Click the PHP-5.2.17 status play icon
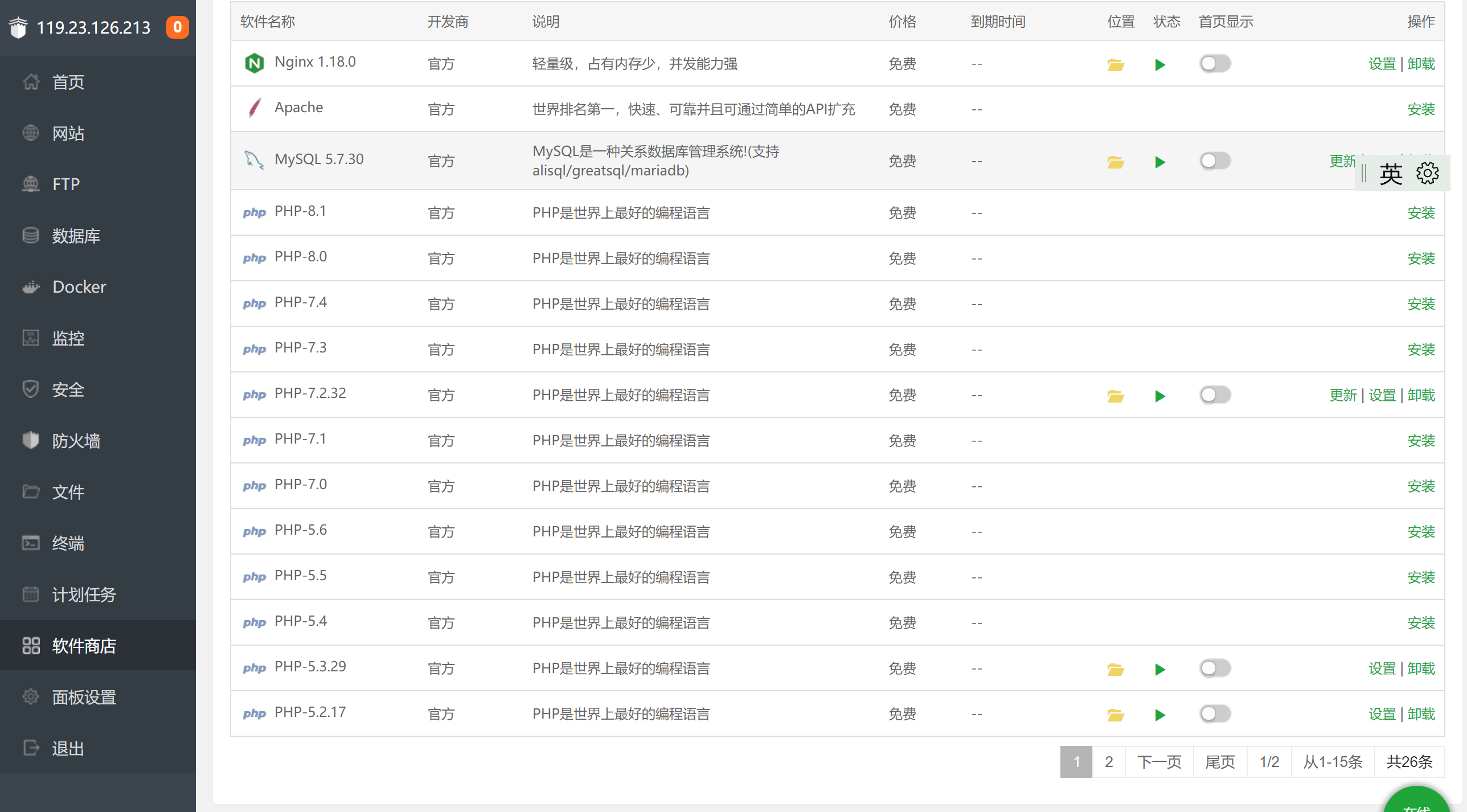The height and width of the screenshot is (812, 1467). 1159,715
